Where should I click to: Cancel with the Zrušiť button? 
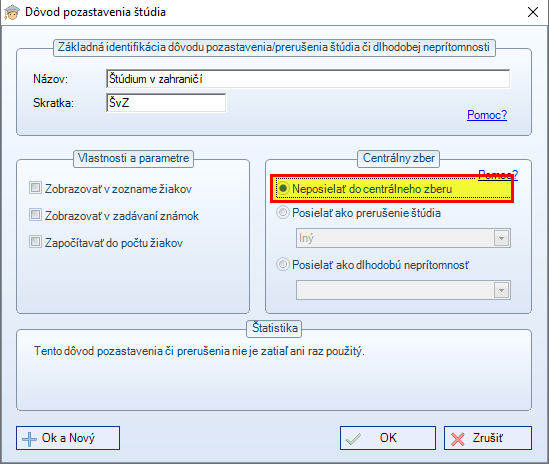(x=488, y=438)
